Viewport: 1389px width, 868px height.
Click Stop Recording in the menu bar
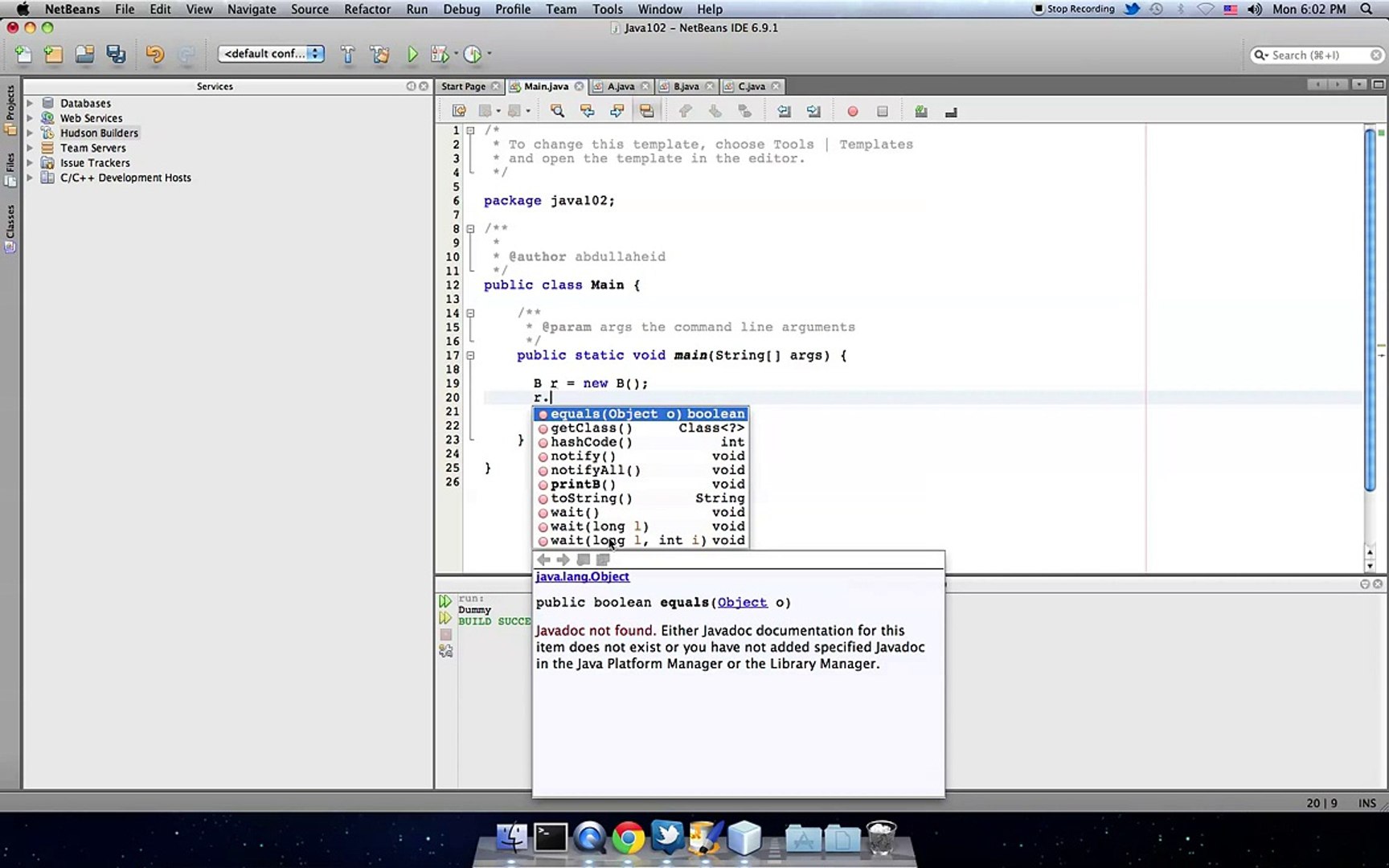click(x=1074, y=9)
